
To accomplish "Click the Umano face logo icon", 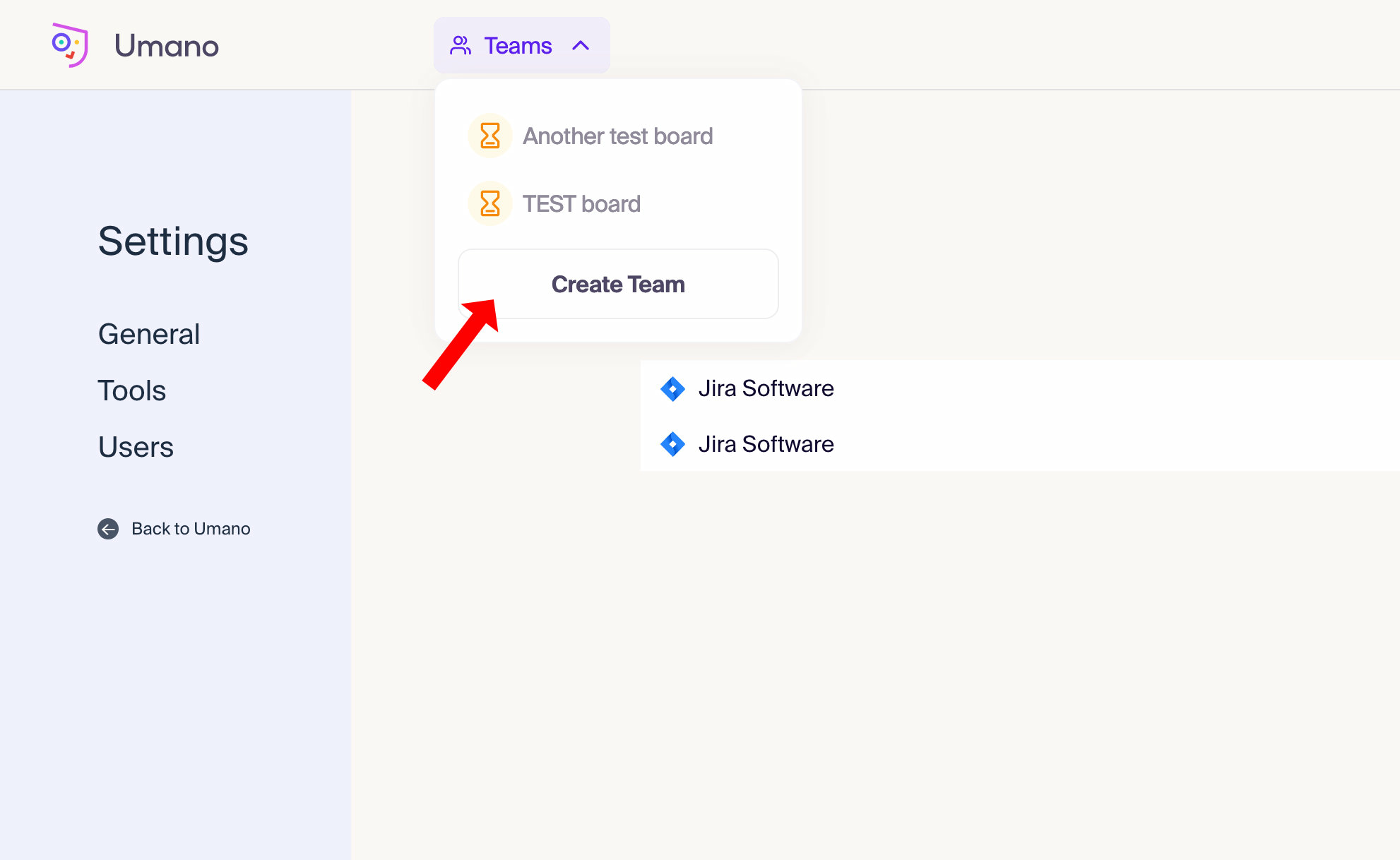I will pos(69,45).
